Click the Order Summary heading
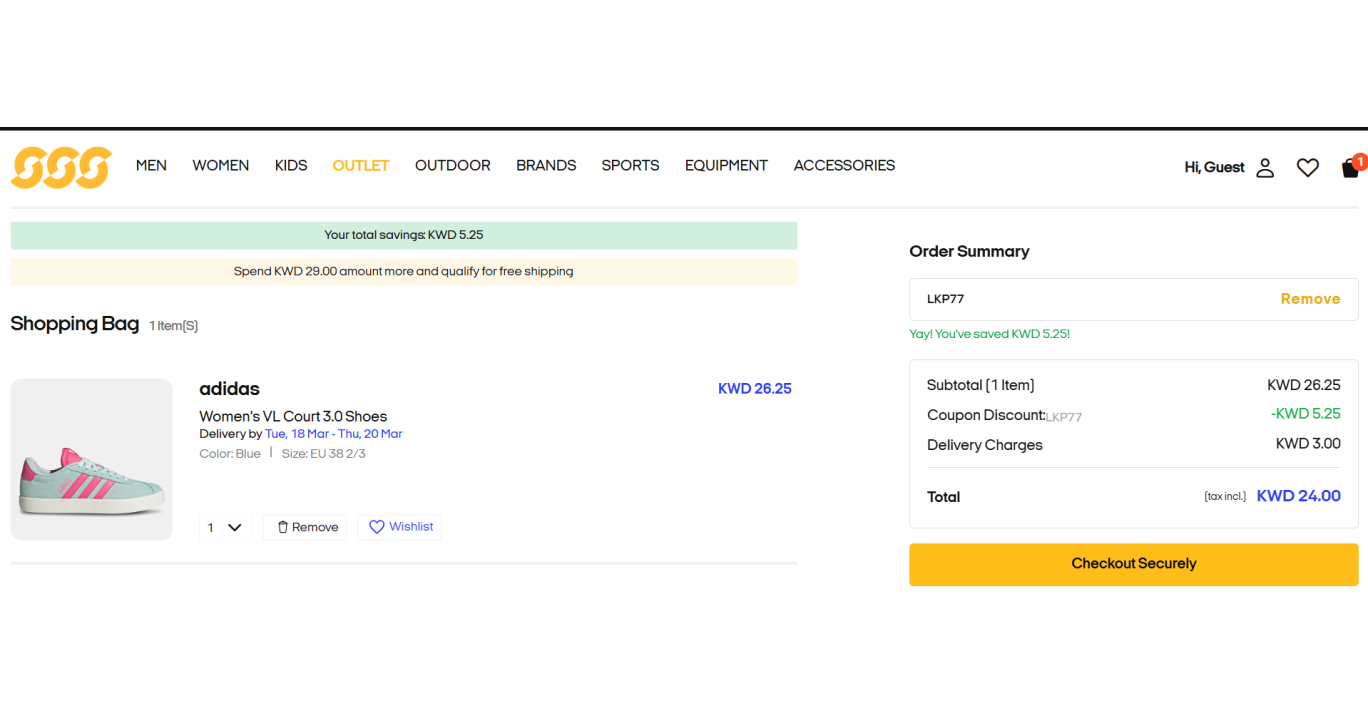Image resolution: width=1368 pixels, height=720 pixels. tap(969, 252)
